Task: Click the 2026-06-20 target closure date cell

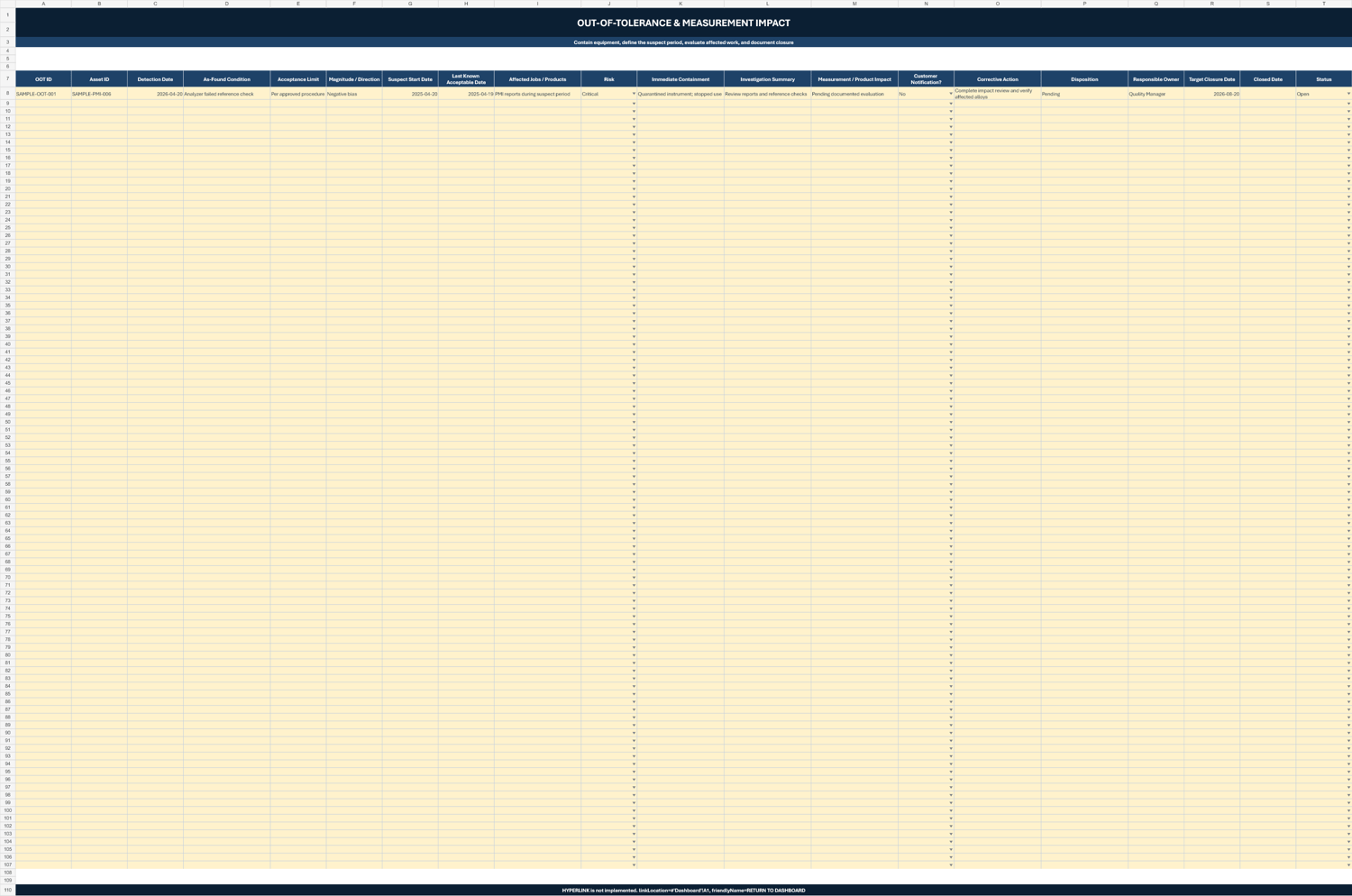Action: (x=1211, y=94)
